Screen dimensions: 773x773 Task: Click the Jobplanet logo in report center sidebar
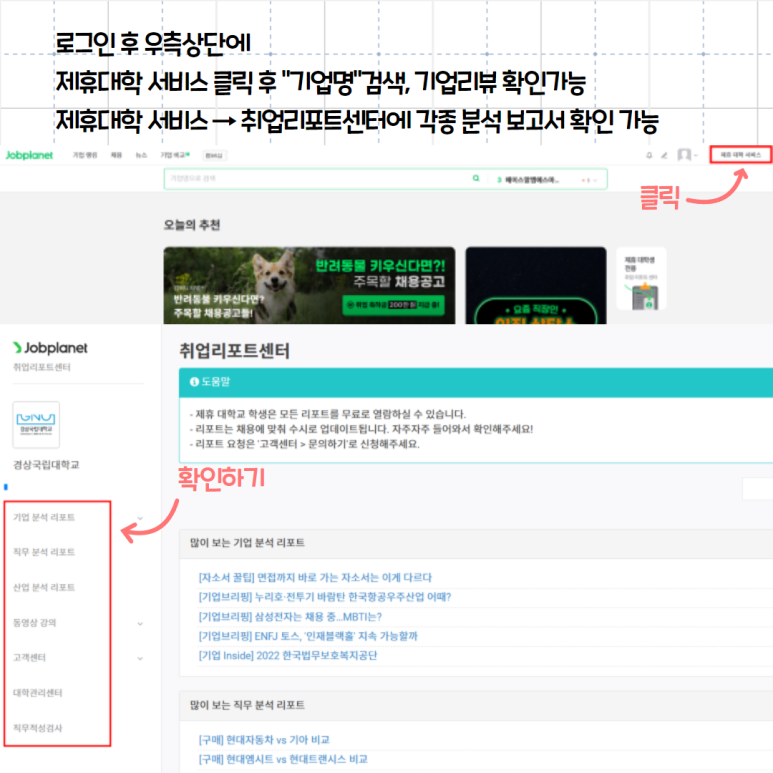tap(50, 348)
